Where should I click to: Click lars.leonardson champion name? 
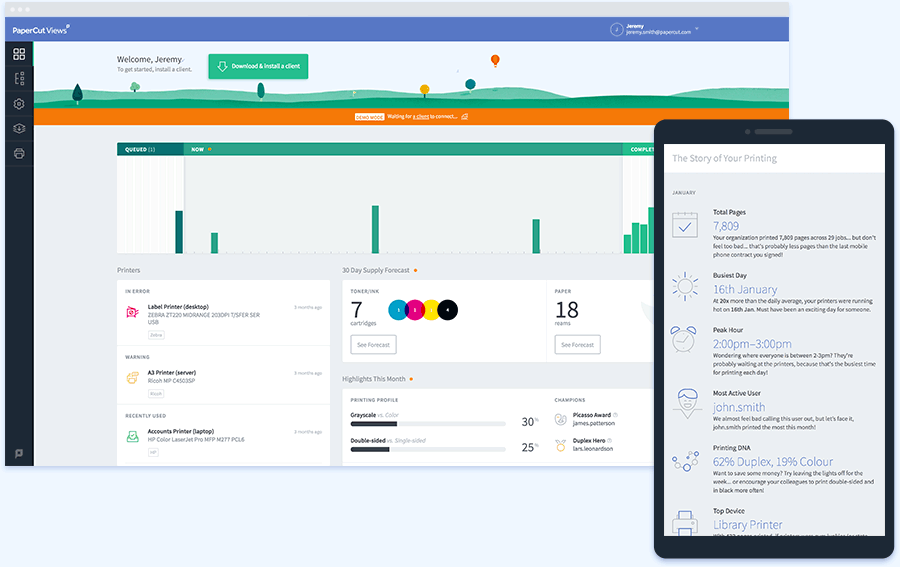(593, 449)
